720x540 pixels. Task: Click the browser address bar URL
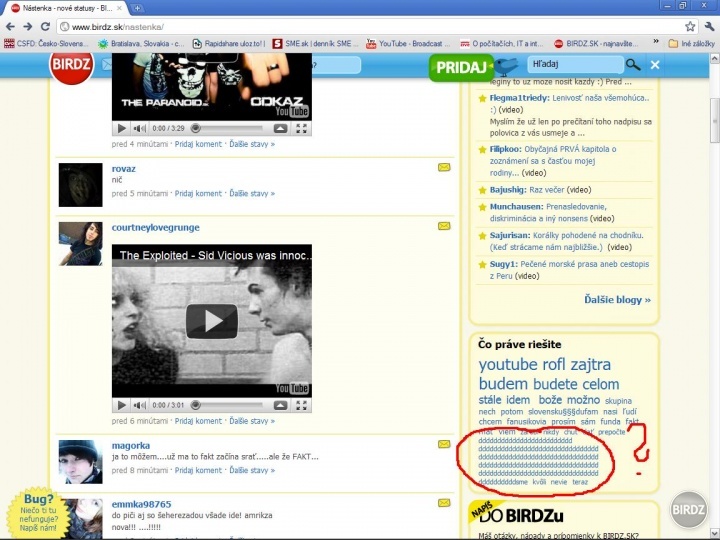[x=118, y=27]
